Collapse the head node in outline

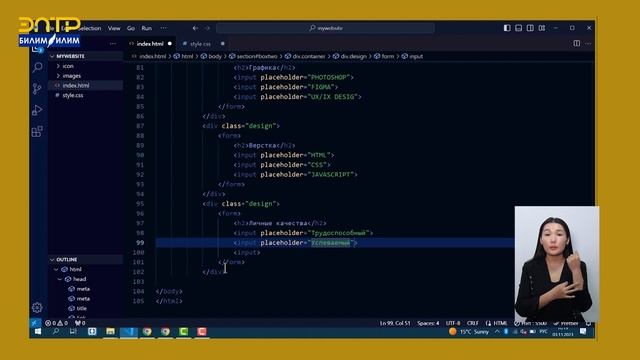(x=60, y=279)
